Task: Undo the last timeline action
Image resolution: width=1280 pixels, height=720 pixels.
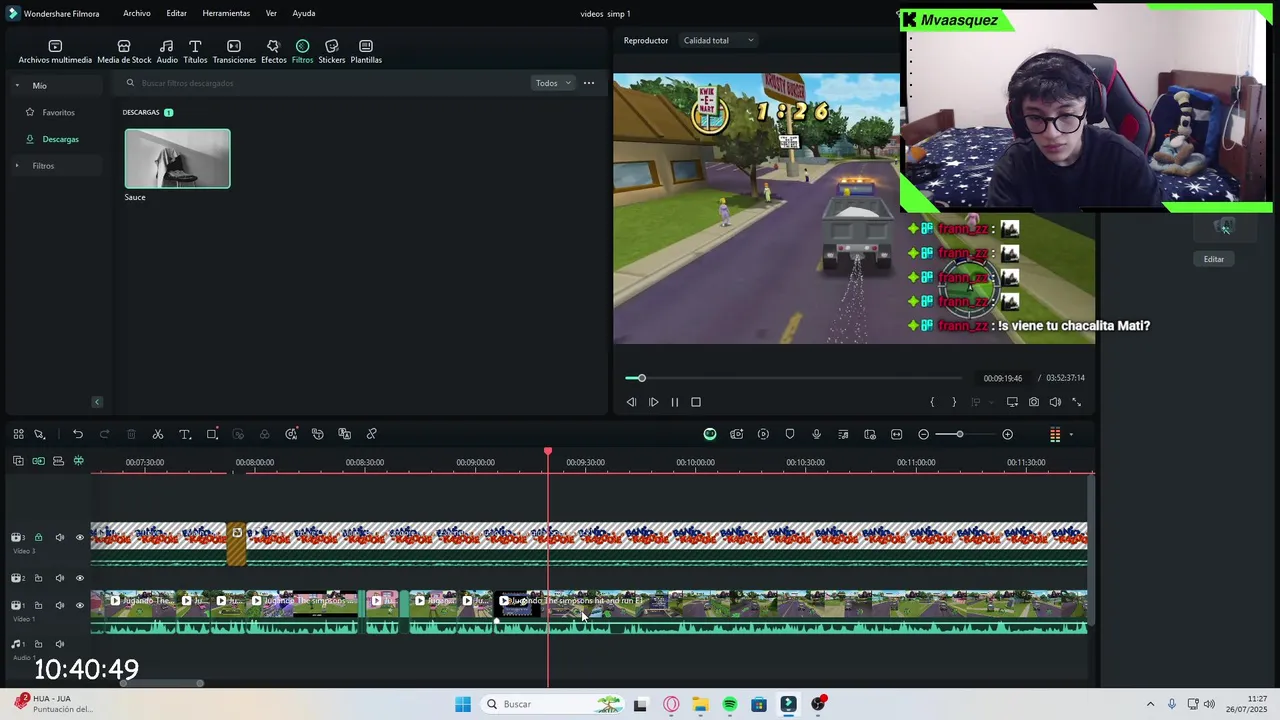Action: pyautogui.click(x=77, y=434)
